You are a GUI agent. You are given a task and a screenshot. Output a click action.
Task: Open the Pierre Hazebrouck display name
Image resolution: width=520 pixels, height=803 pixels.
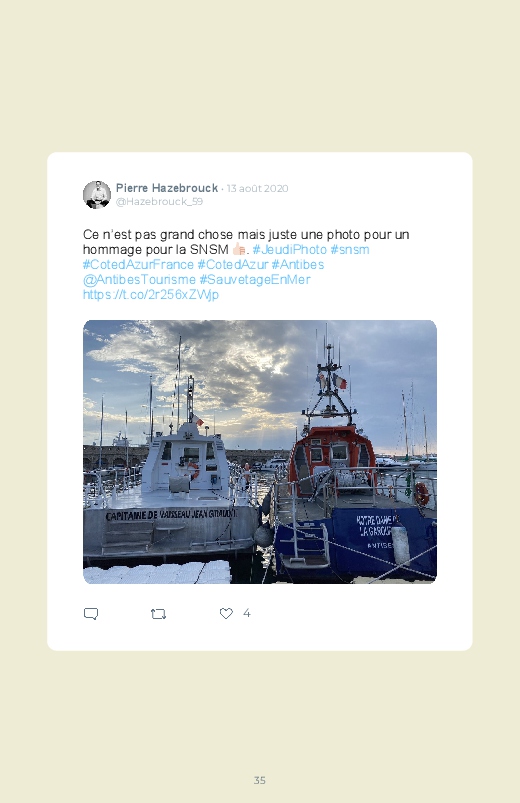pyautogui.click(x=167, y=188)
